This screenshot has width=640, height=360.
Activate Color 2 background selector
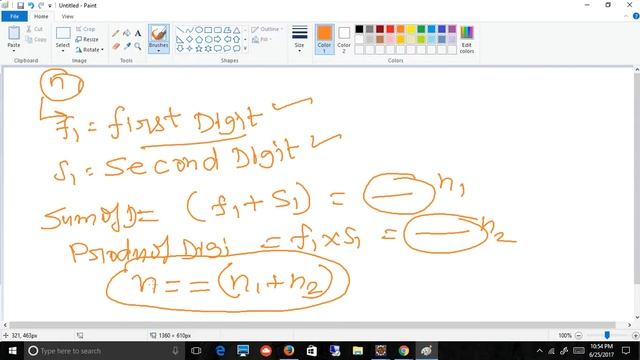coord(344,39)
